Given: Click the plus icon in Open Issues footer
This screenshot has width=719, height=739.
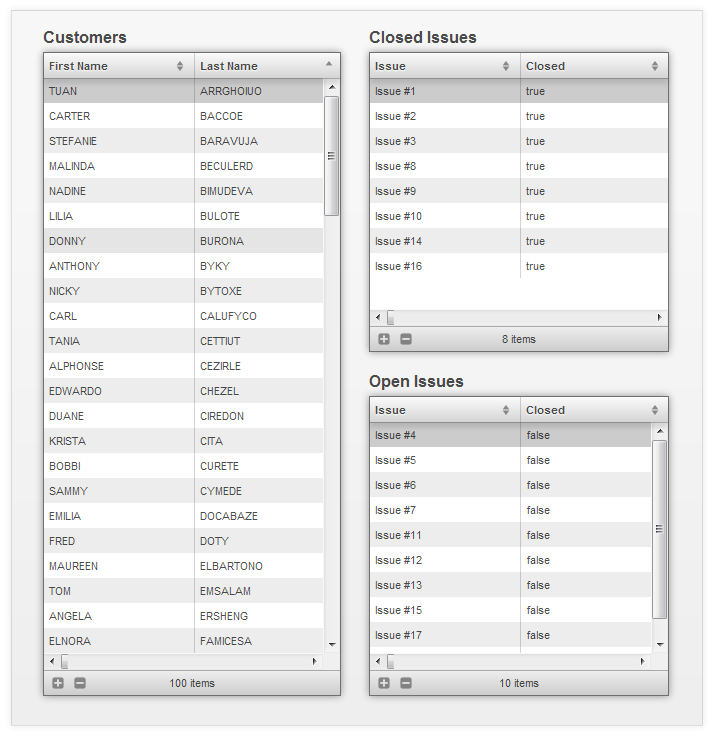Looking at the screenshot, I should coord(384,683).
